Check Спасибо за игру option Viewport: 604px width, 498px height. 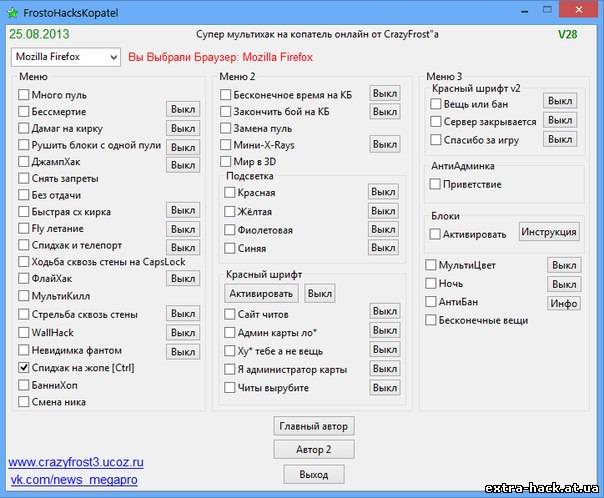436,140
